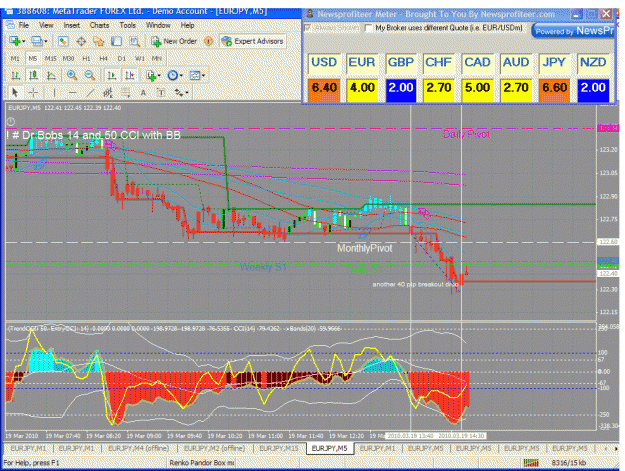Zoom out on the chart
Screen dimensions: 625x471
pyautogui.click(x=90, y=75)
